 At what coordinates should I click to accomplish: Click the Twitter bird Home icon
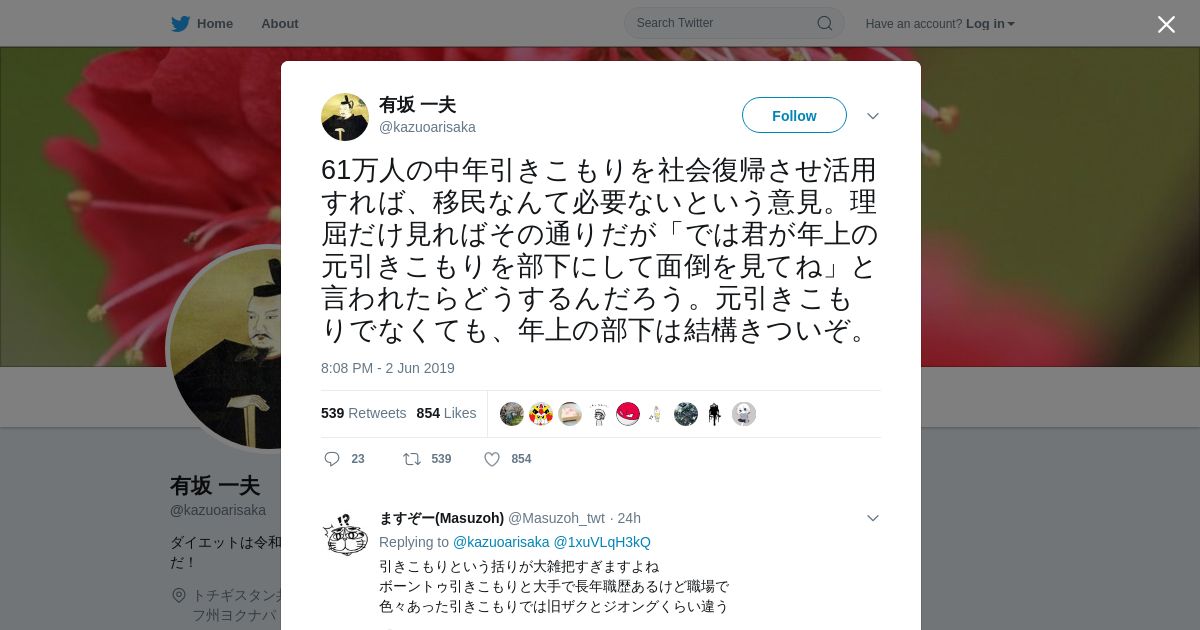180,24
